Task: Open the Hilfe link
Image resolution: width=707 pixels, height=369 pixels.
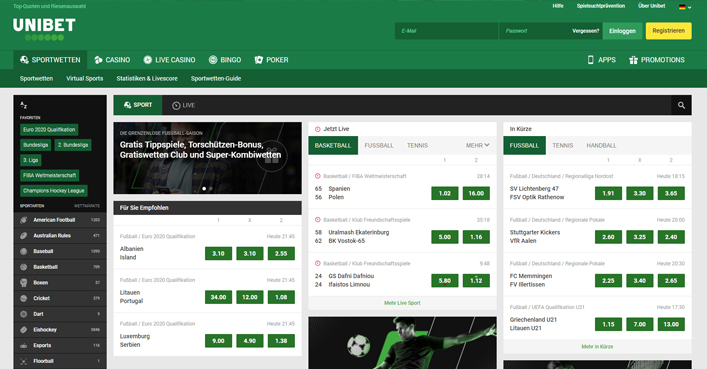Action: point(558,6)
